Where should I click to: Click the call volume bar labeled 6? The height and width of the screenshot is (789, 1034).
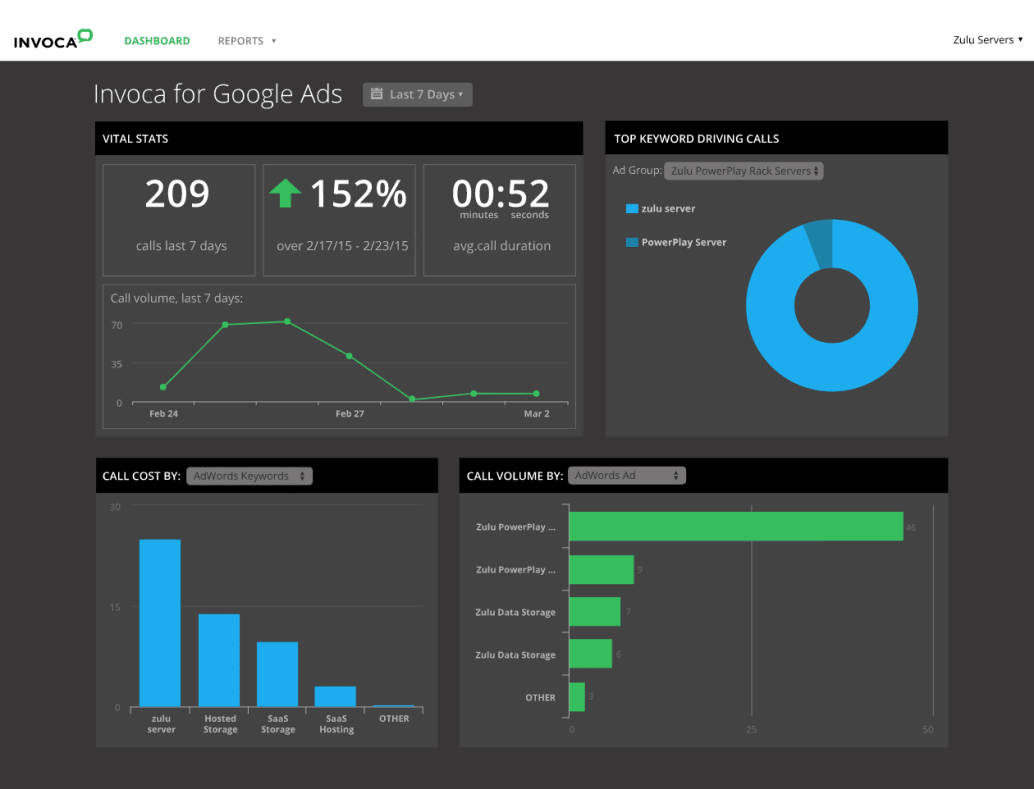590,654
